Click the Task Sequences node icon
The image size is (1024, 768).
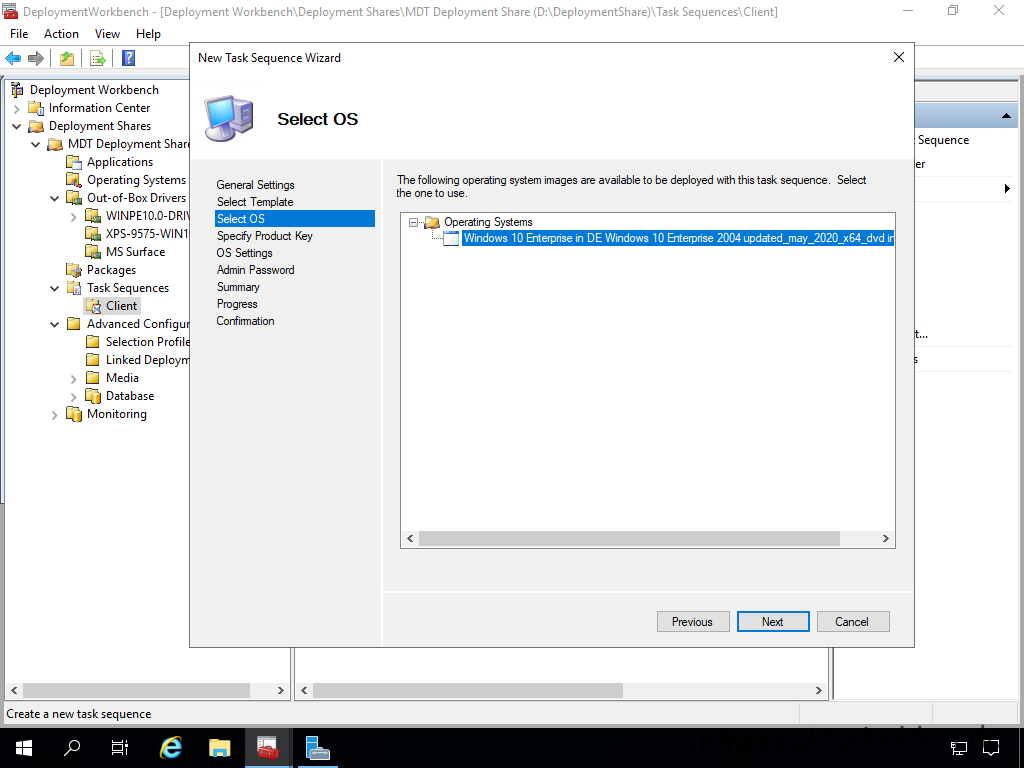[74, 288]
